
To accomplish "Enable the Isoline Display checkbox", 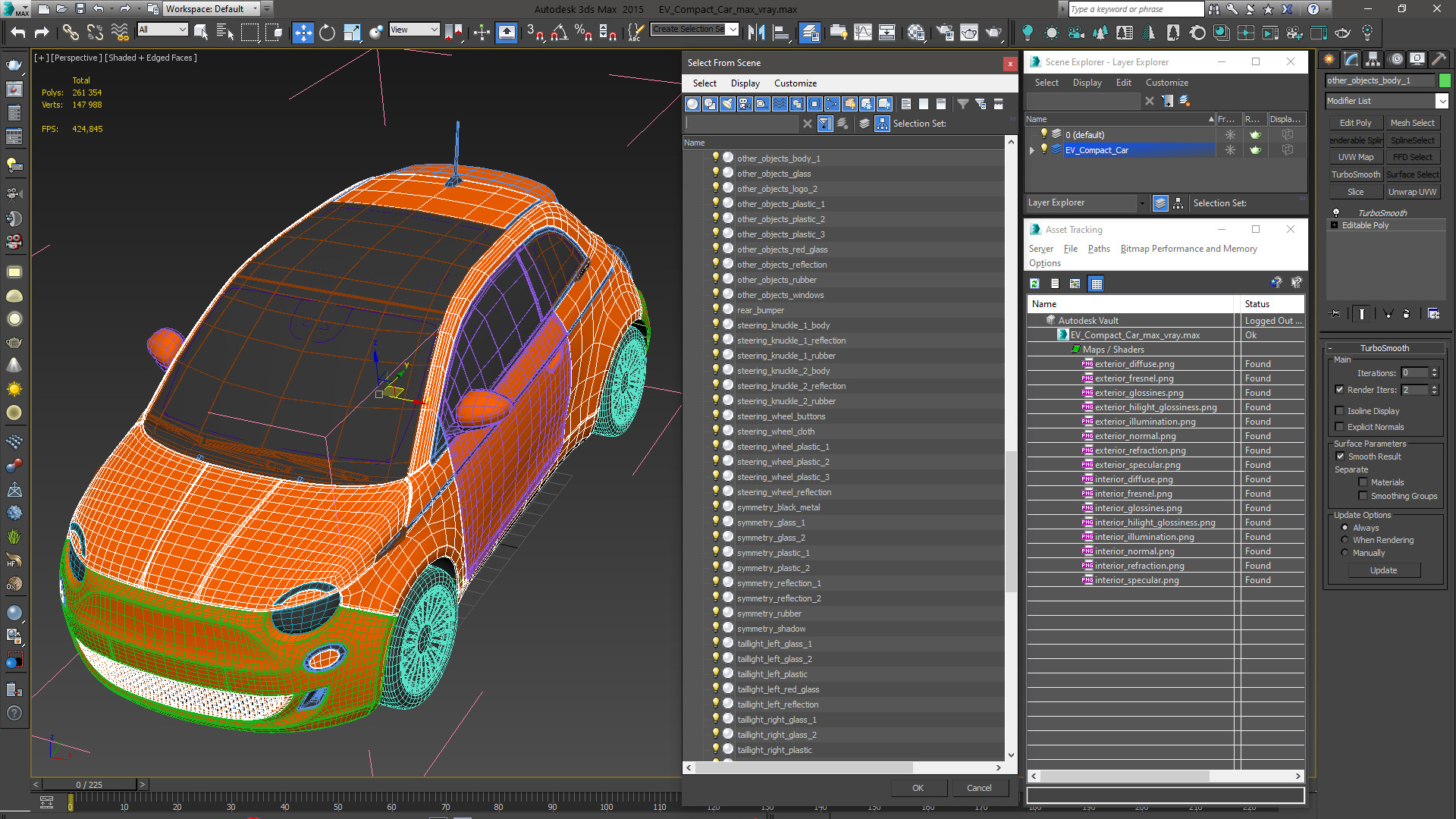I will point(1339,410).
